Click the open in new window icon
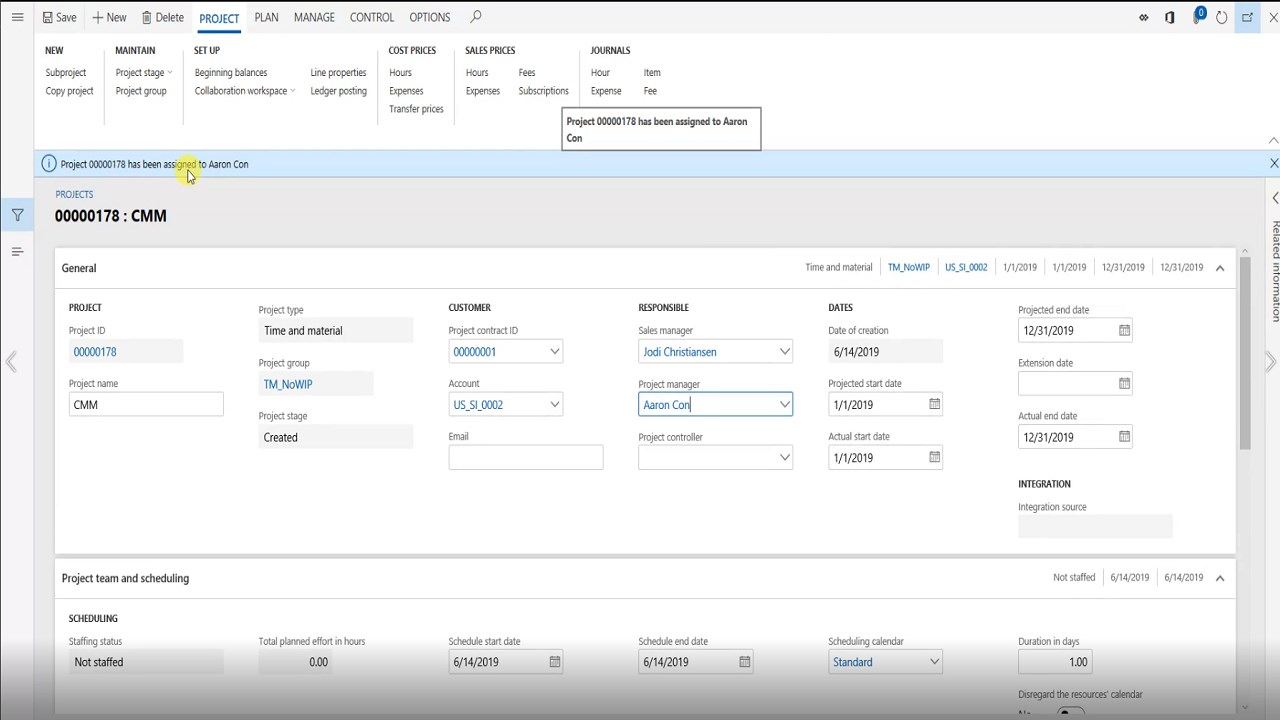 tap(1248, 17)
